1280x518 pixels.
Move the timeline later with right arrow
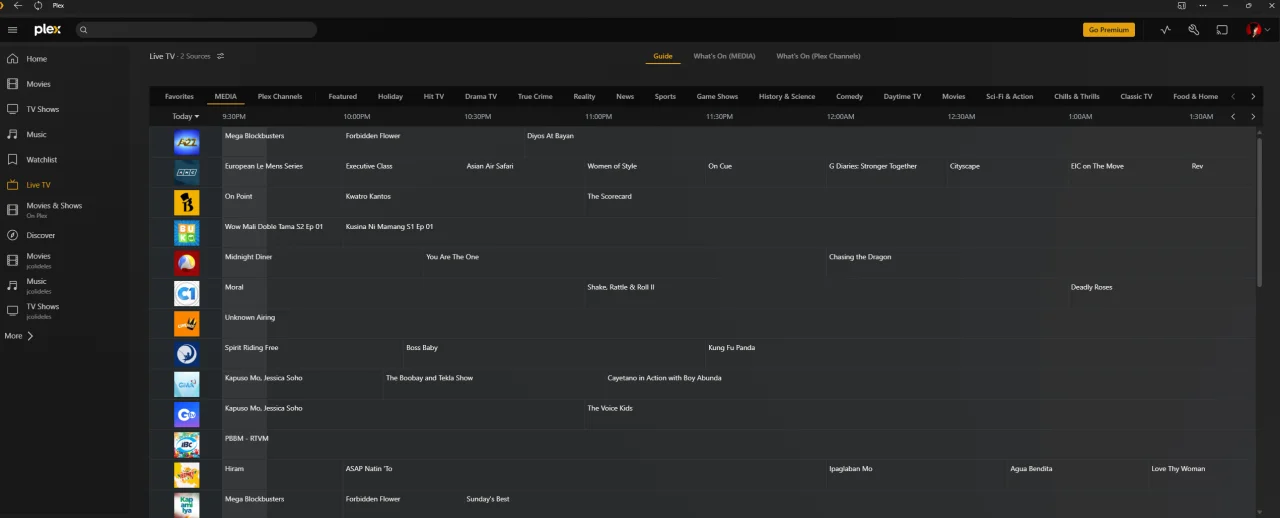click(x=1253, y=116)
